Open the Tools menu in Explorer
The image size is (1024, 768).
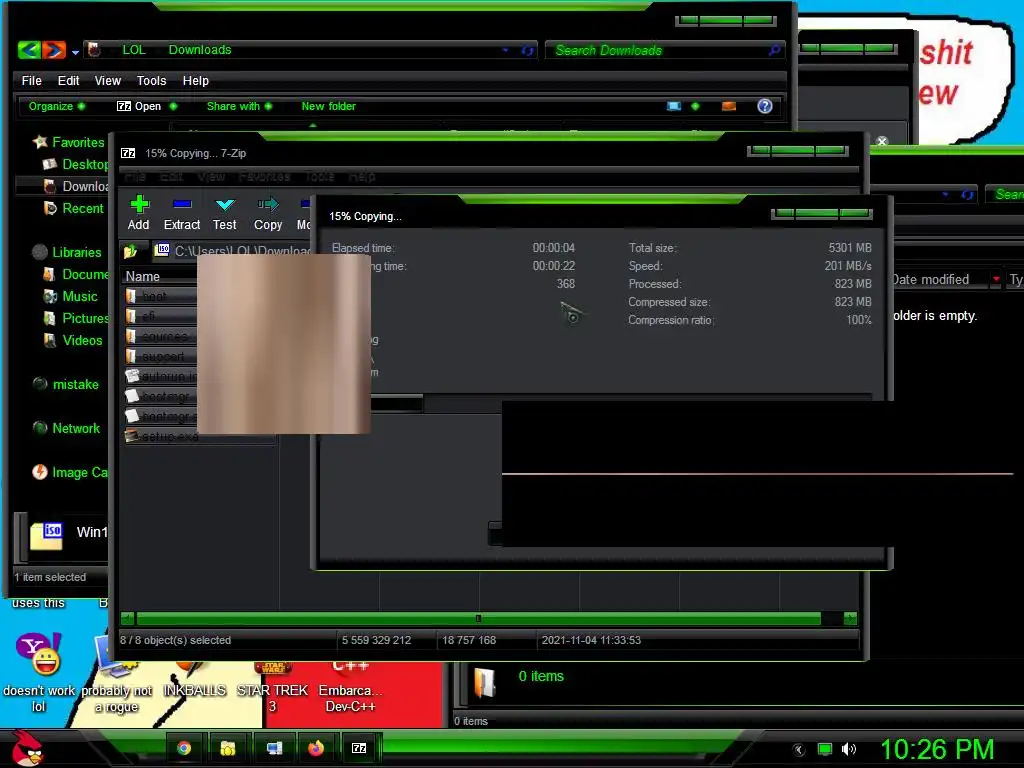(x=152, y=81)
